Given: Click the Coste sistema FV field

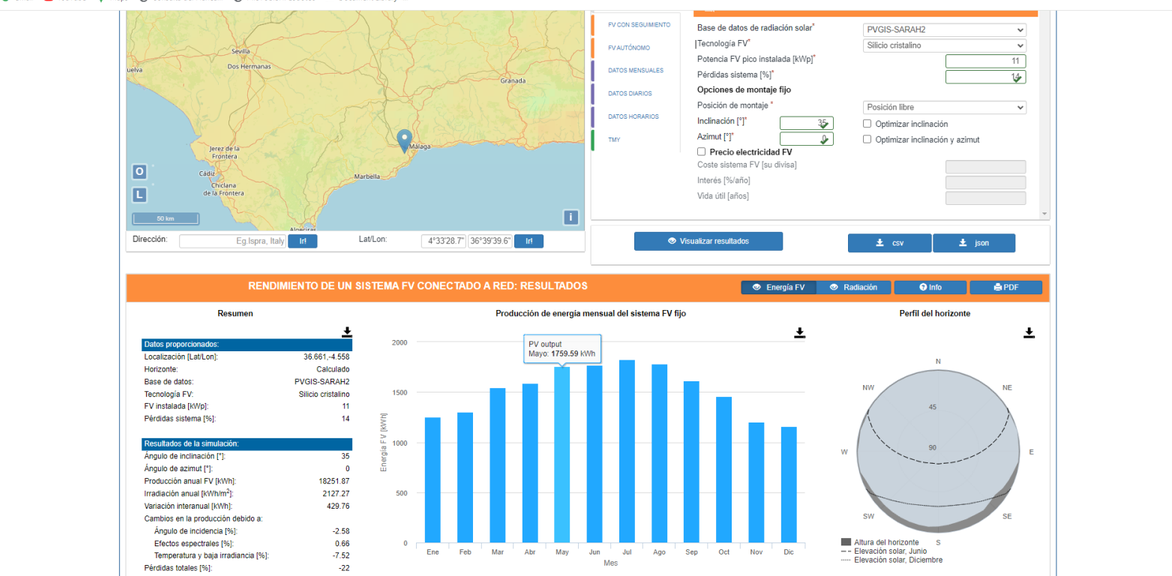Looking at the screenshot, I should tap(985, 167).
